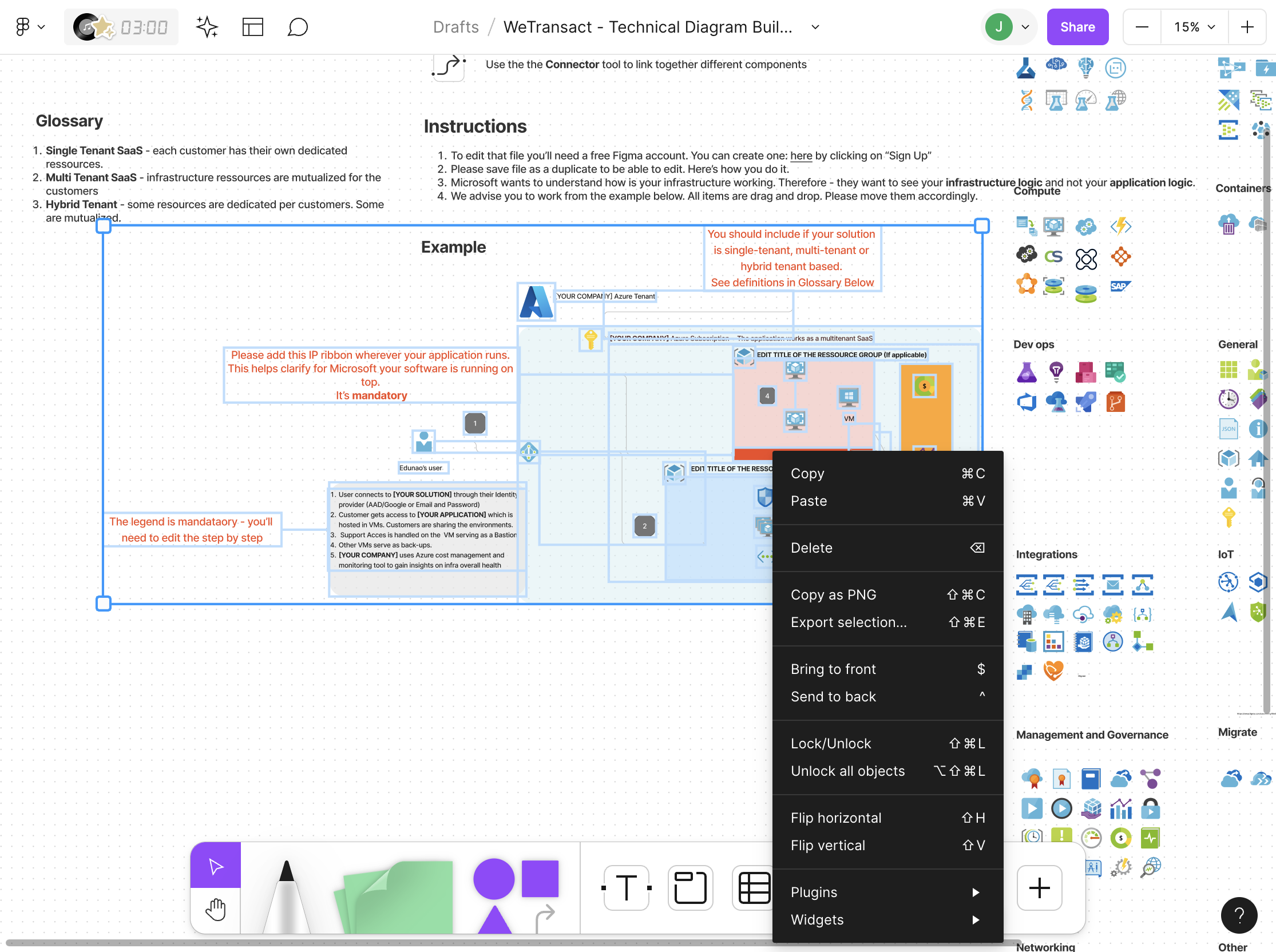The height and width of the screenshot is (952, 1276).
Task: Open the templates layout icon in toolbar
Action: pos(252,26)
